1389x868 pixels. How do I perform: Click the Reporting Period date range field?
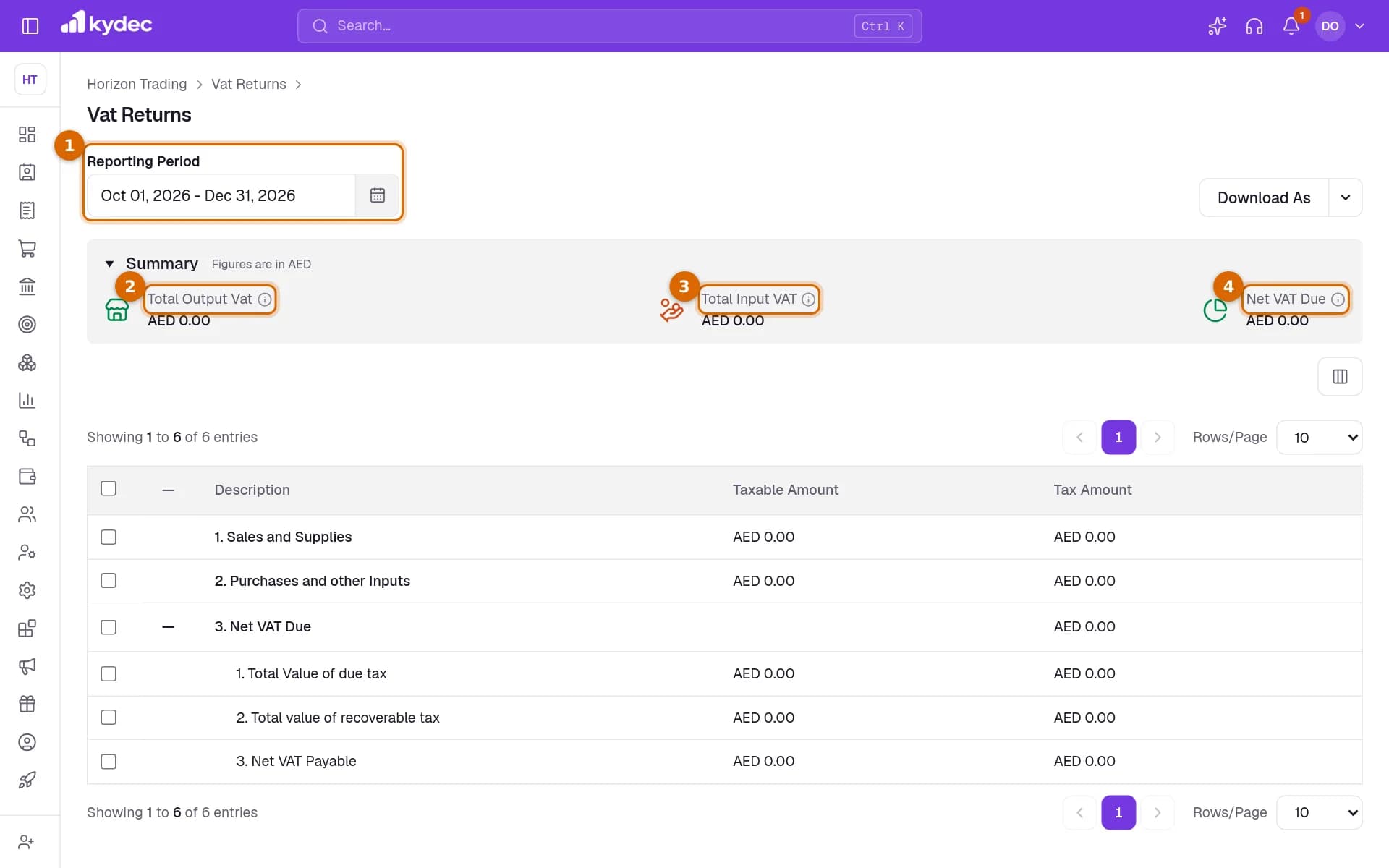221,195
